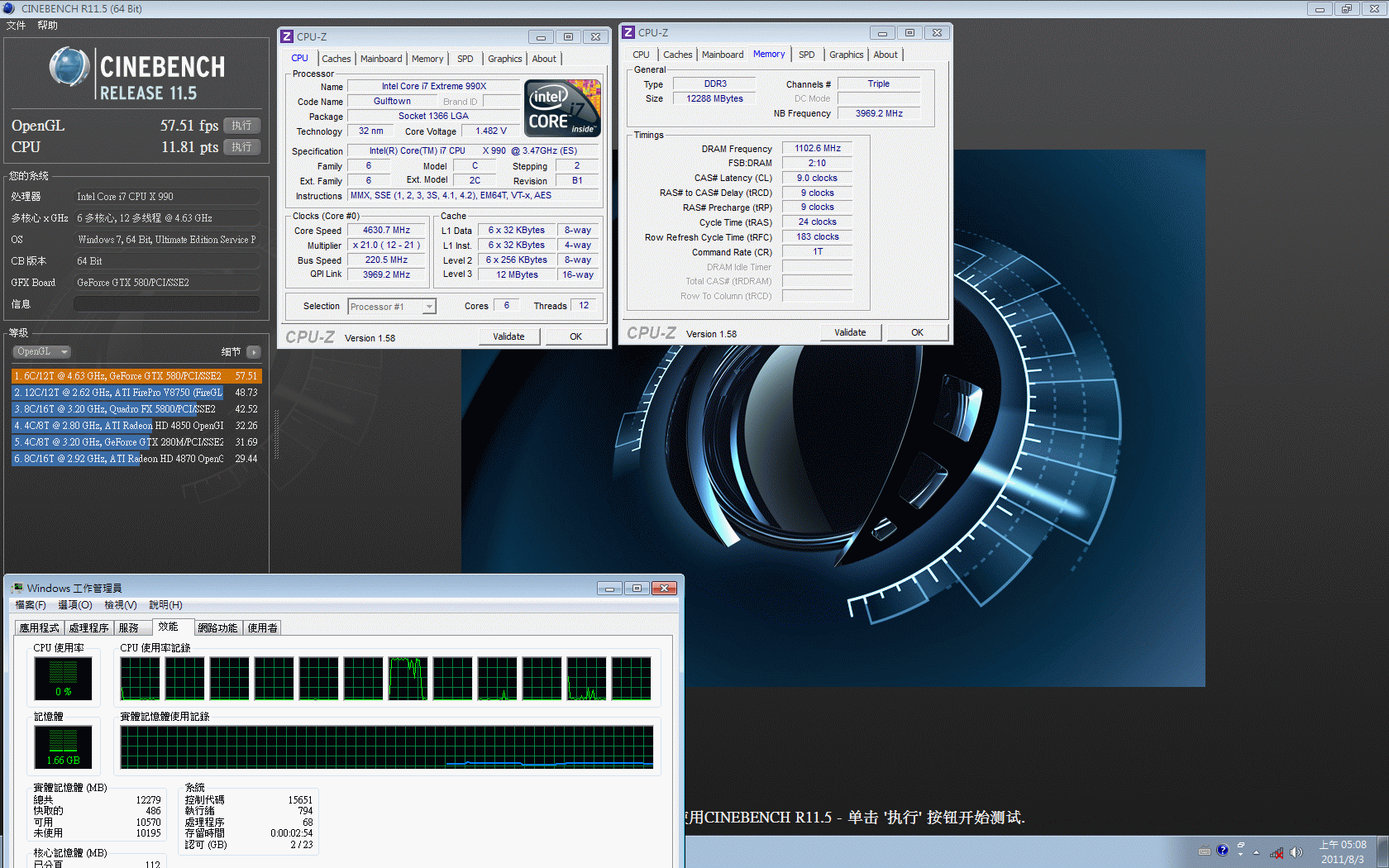Switch to Caches tab in left CPU-Z window
This screenshot has height=868, width=1389.
click(336, 59)
